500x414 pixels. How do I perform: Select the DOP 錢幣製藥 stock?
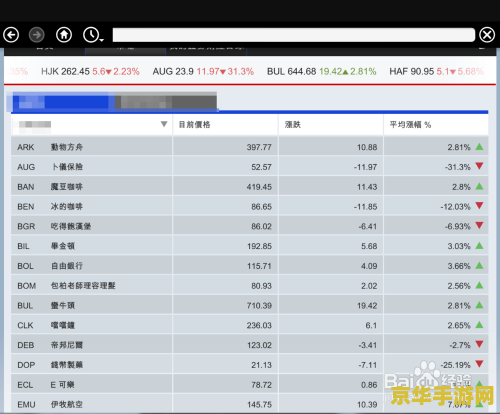[x=250, y=365]
